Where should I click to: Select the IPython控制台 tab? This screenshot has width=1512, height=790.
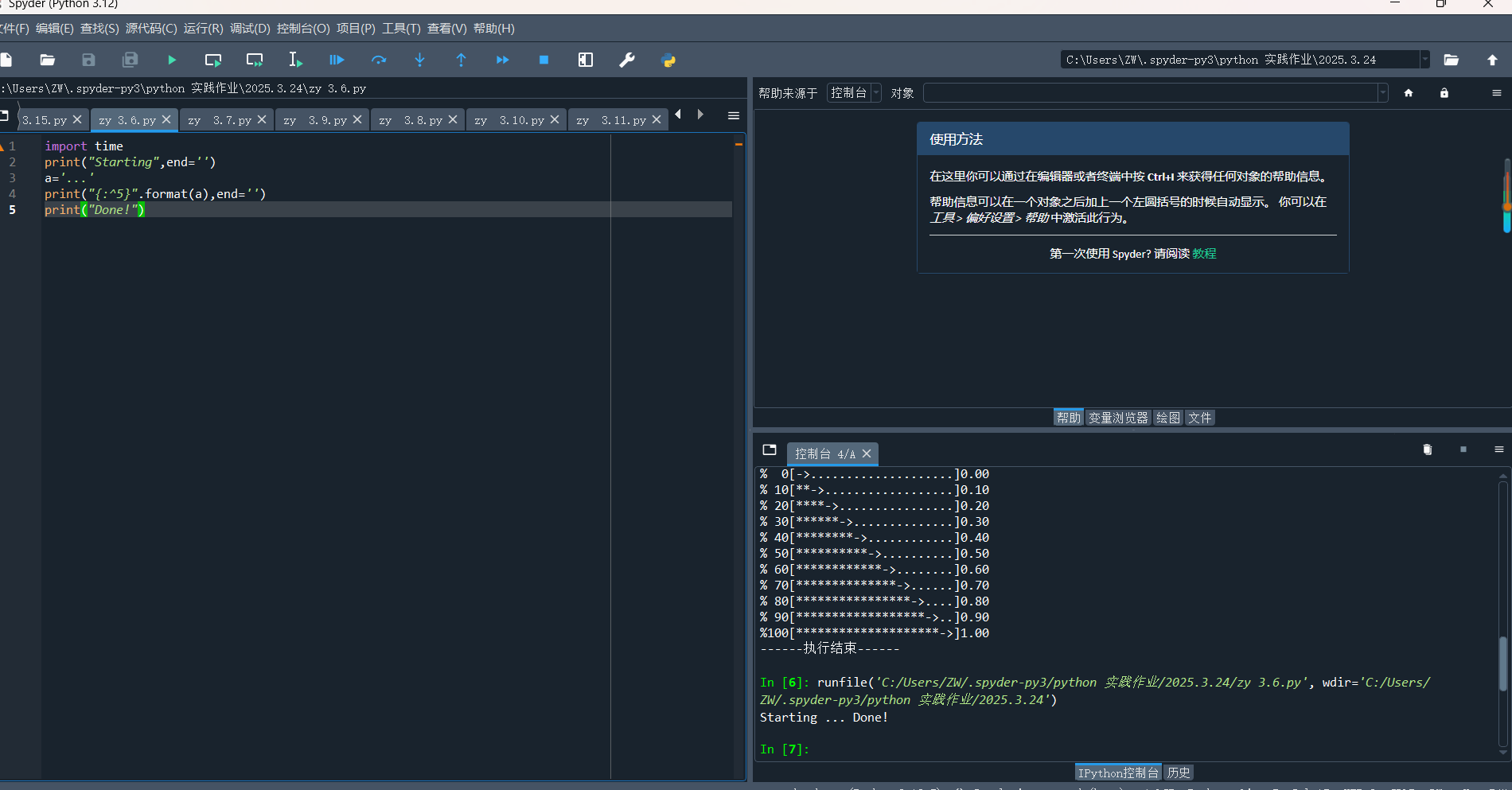[x=1118, y=772]
